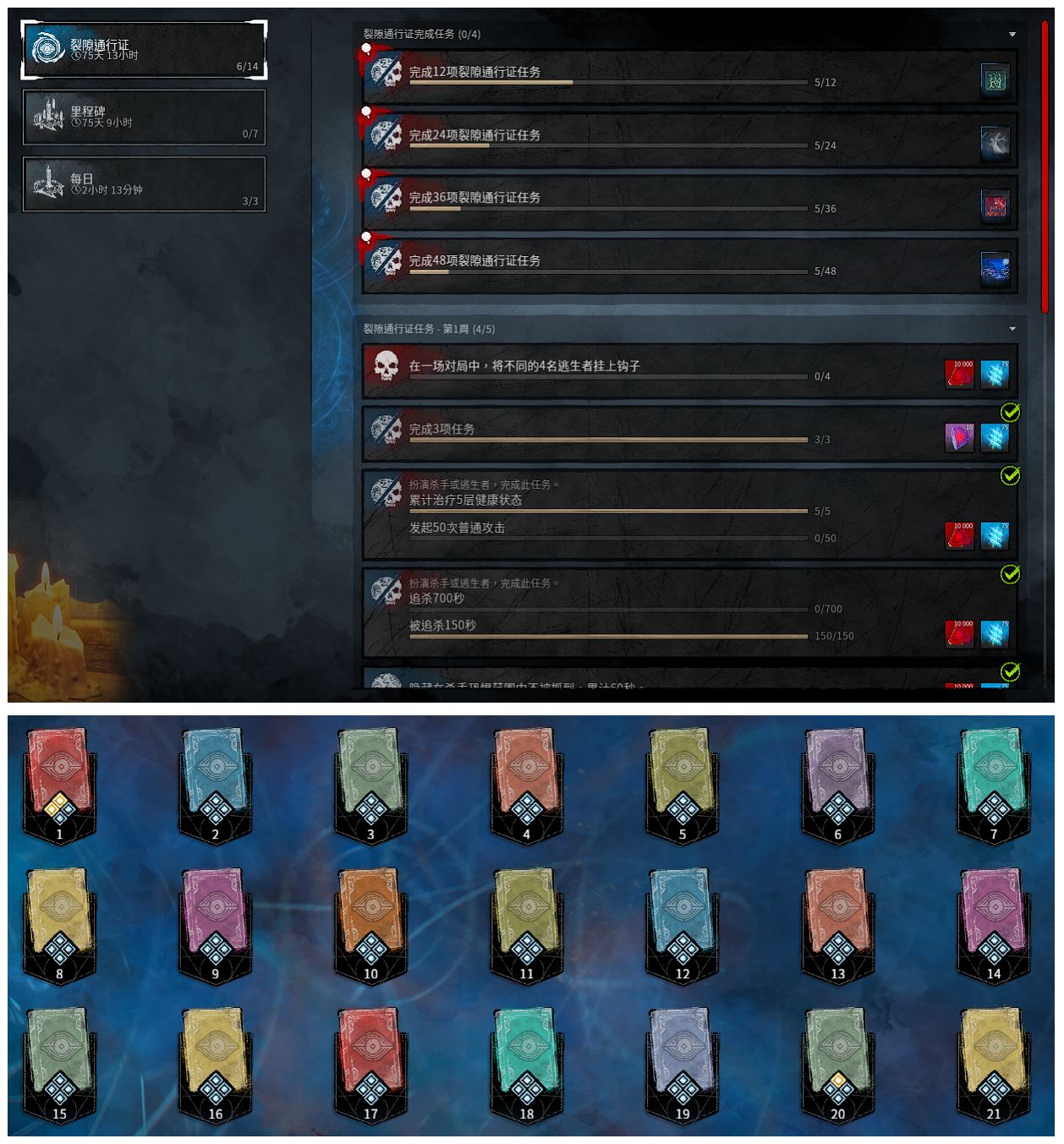Click reward icon for 完成48项裂隙通行证任务
1064x1144 pixels.
(995, 269)
